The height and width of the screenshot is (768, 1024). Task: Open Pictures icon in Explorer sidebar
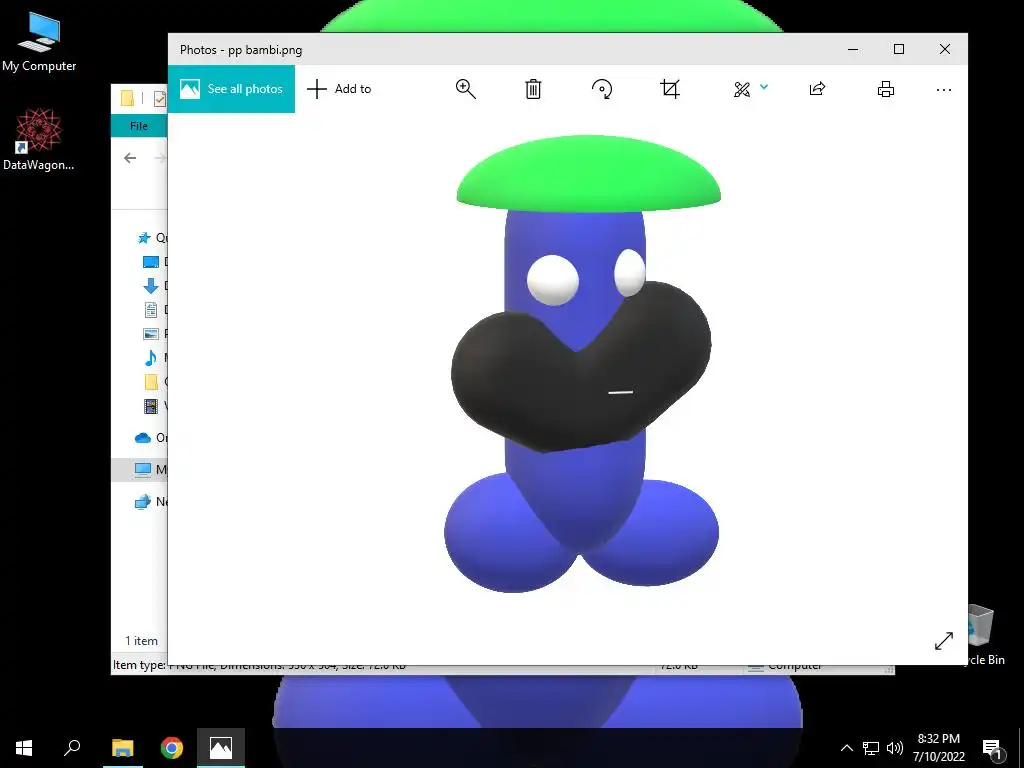coord(151,334)
